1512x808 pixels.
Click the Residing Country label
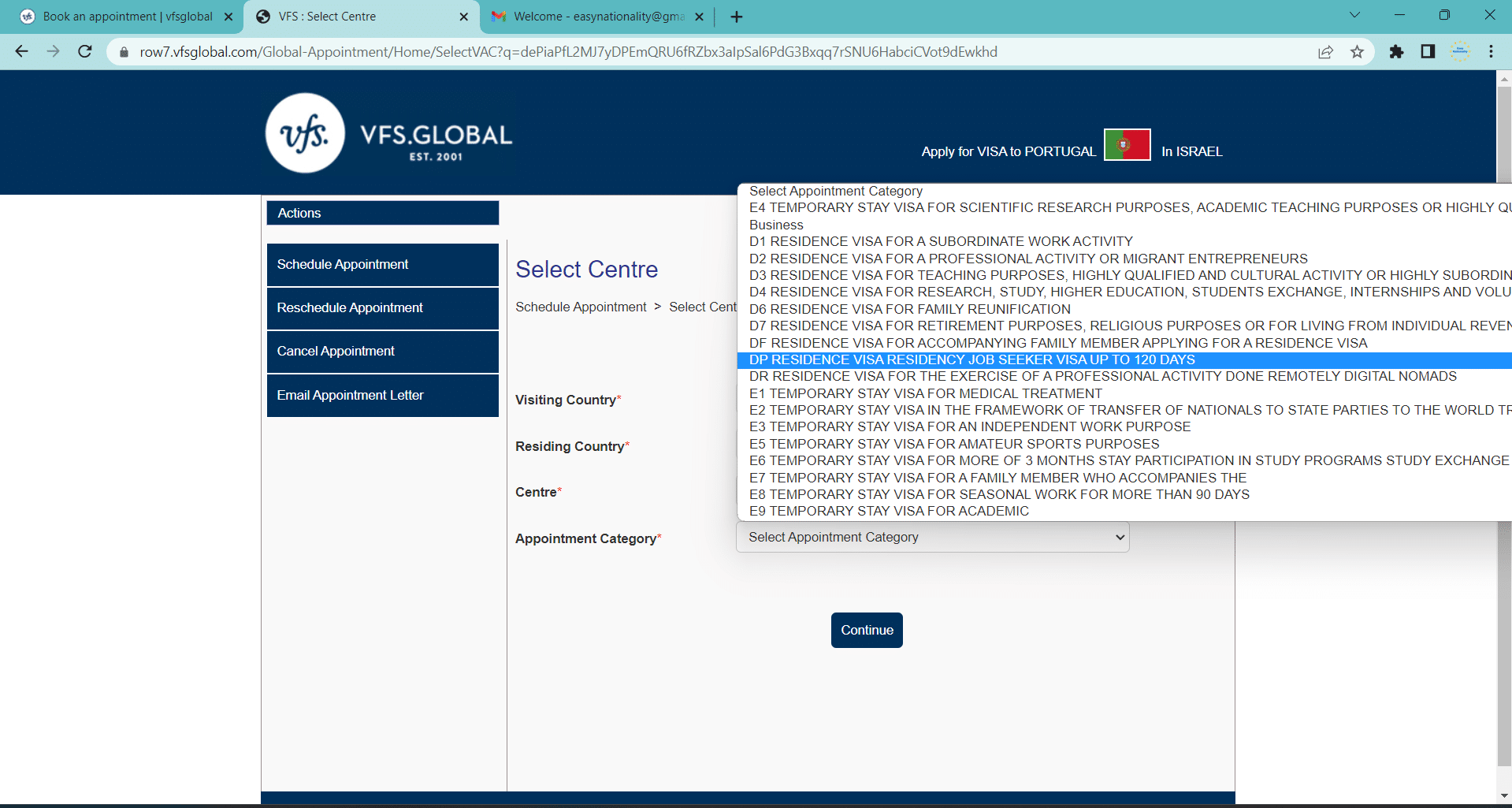pyautogui.click(x=570, y=446)
